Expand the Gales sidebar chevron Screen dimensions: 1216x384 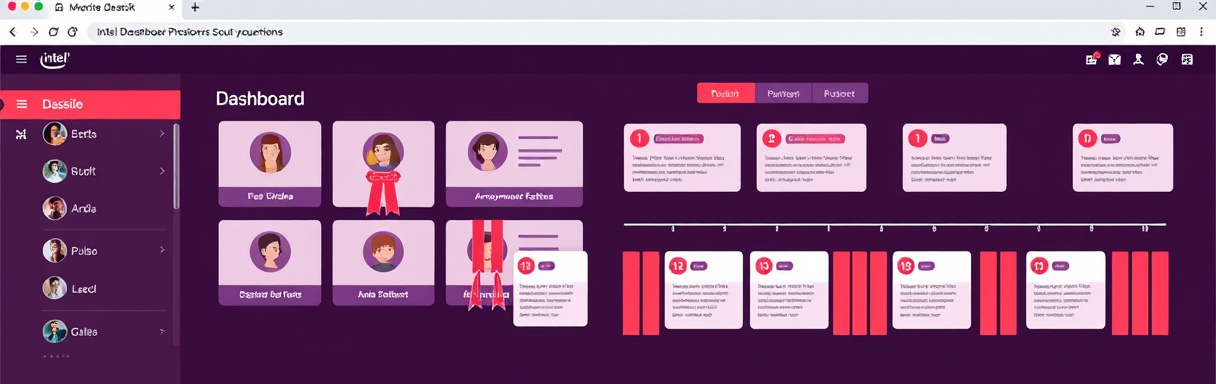click(x=162, y=330)
